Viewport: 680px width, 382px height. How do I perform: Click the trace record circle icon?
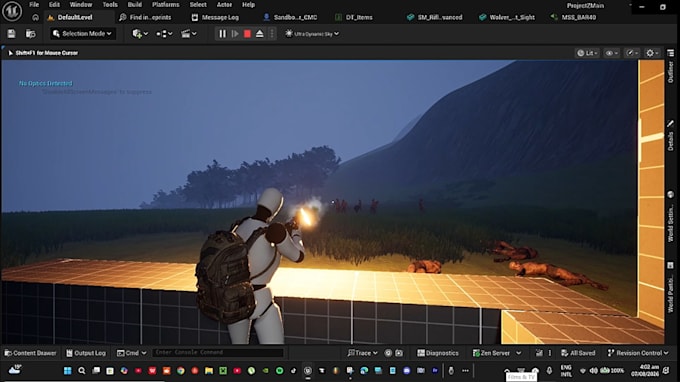pyautogui.click(x=388, y=353)
